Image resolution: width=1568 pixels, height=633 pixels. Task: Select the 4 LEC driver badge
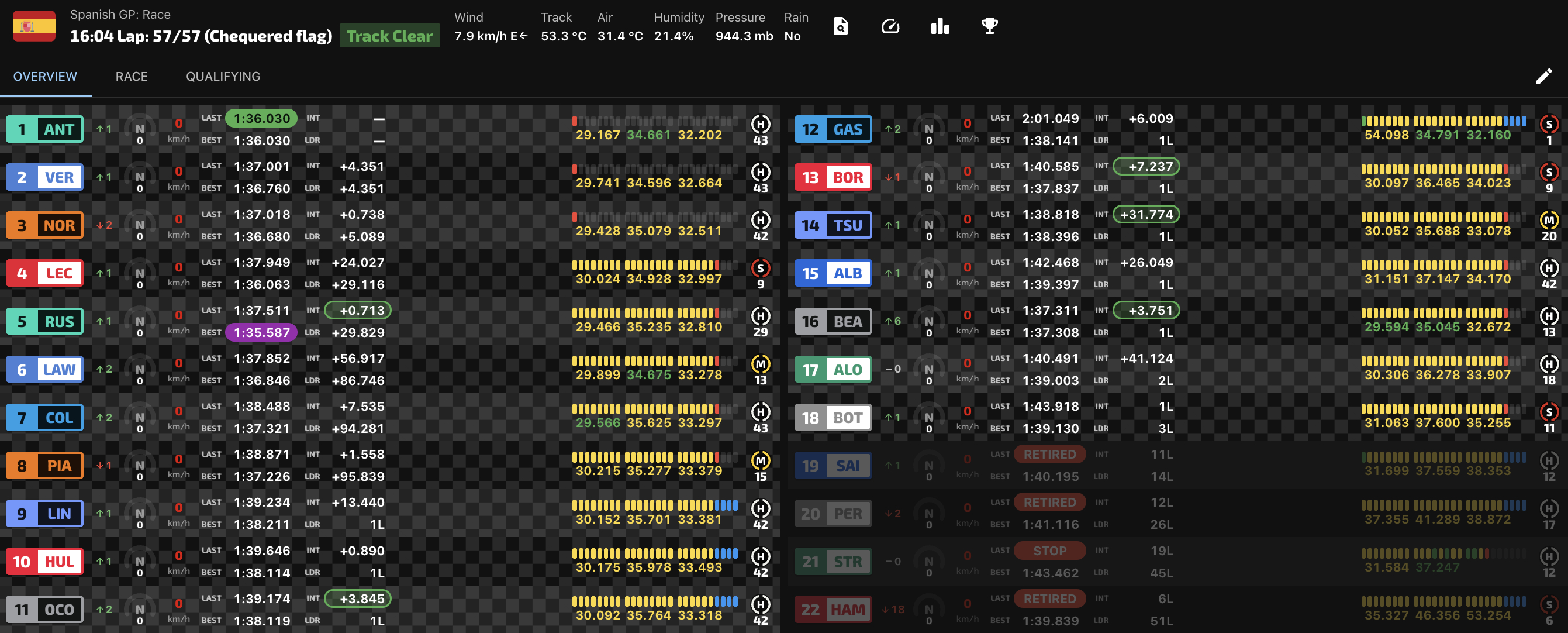pos(44,274)
